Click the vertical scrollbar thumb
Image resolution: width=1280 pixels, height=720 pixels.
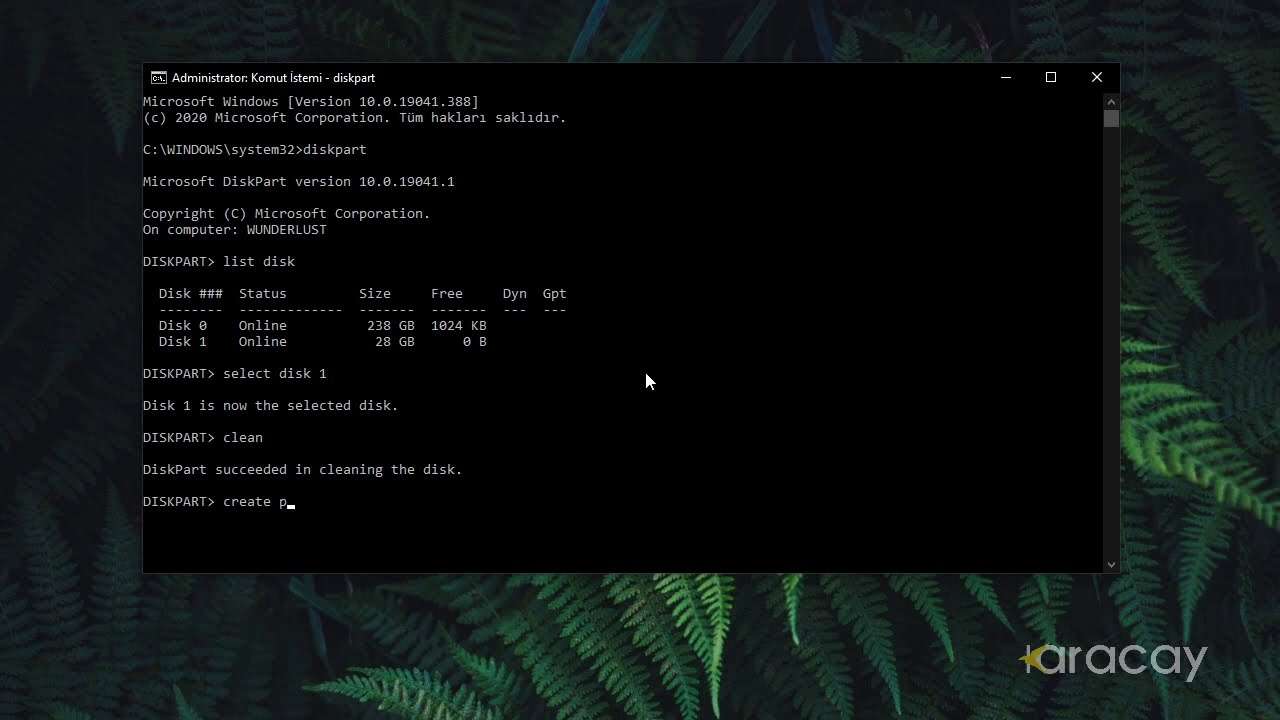tap(1111, 119)
